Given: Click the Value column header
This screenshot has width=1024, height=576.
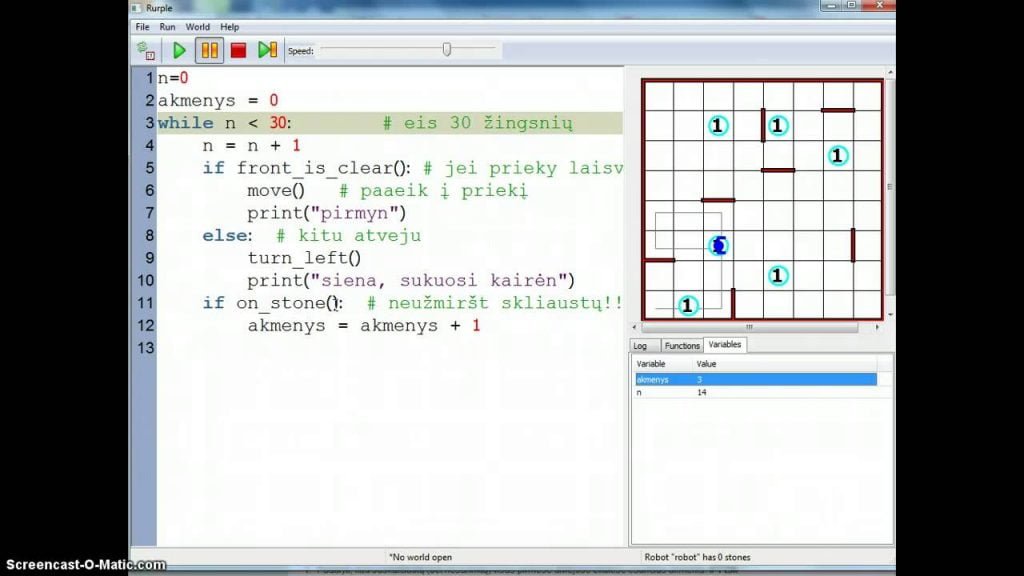Looking at the screenshot, I should tap(784, 364).
